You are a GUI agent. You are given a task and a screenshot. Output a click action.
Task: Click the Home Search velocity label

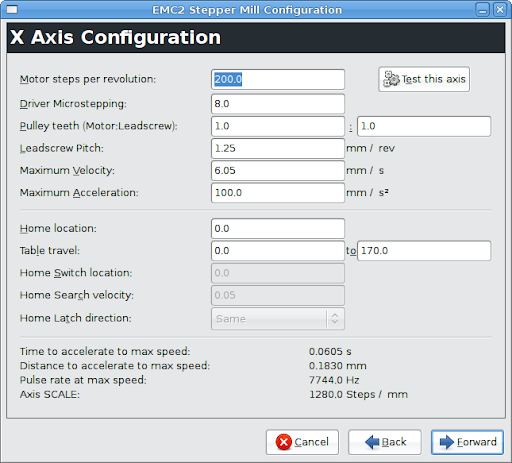[77, 295]
